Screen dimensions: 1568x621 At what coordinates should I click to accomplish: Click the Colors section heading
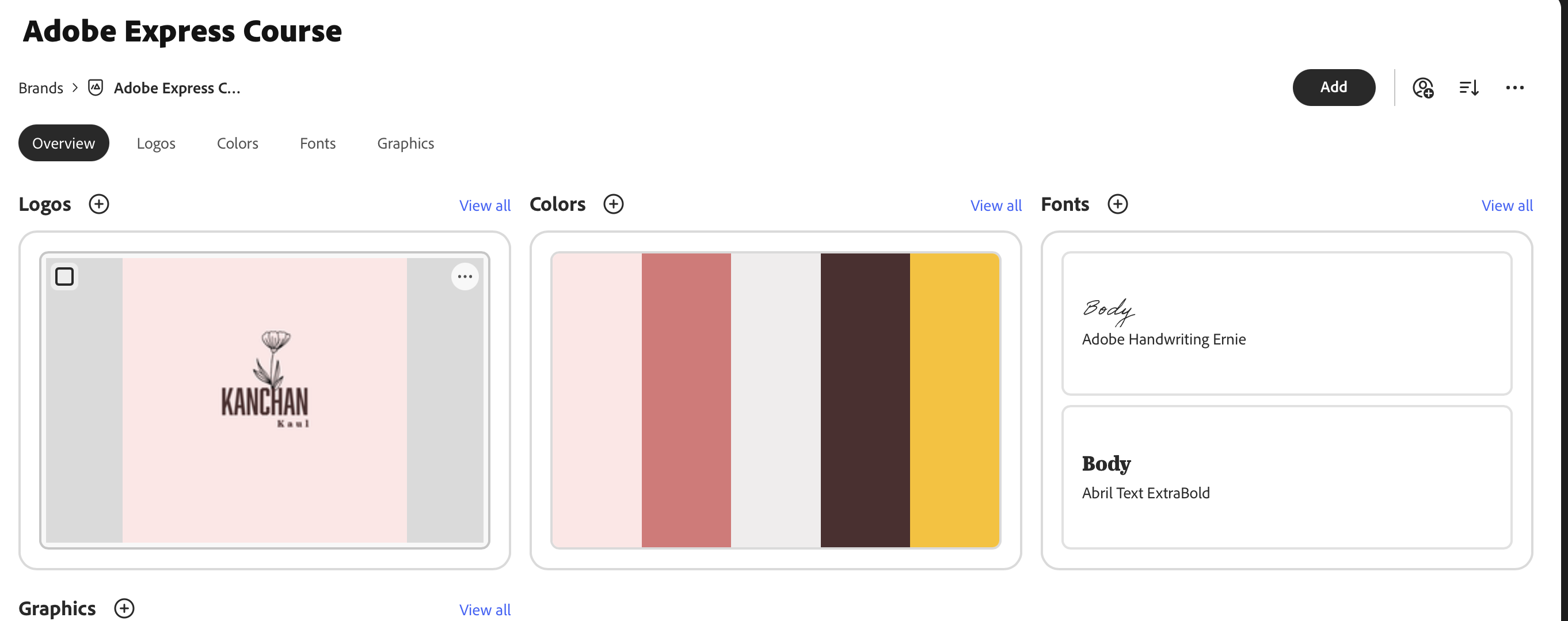click(558, 204)
